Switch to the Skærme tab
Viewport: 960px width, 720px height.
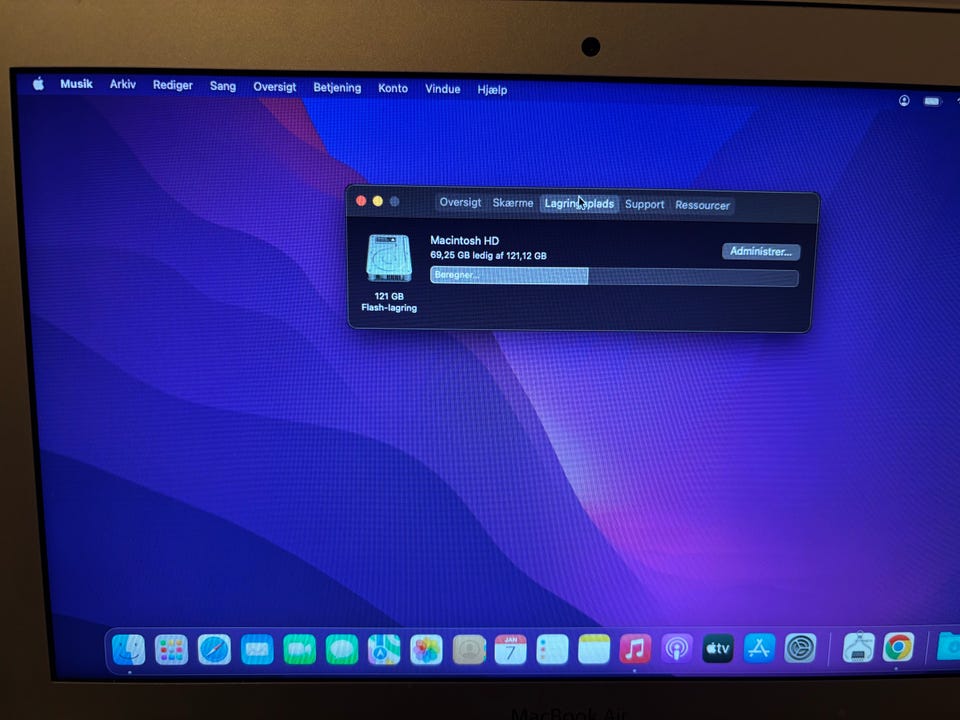click(x=513, y=203)
